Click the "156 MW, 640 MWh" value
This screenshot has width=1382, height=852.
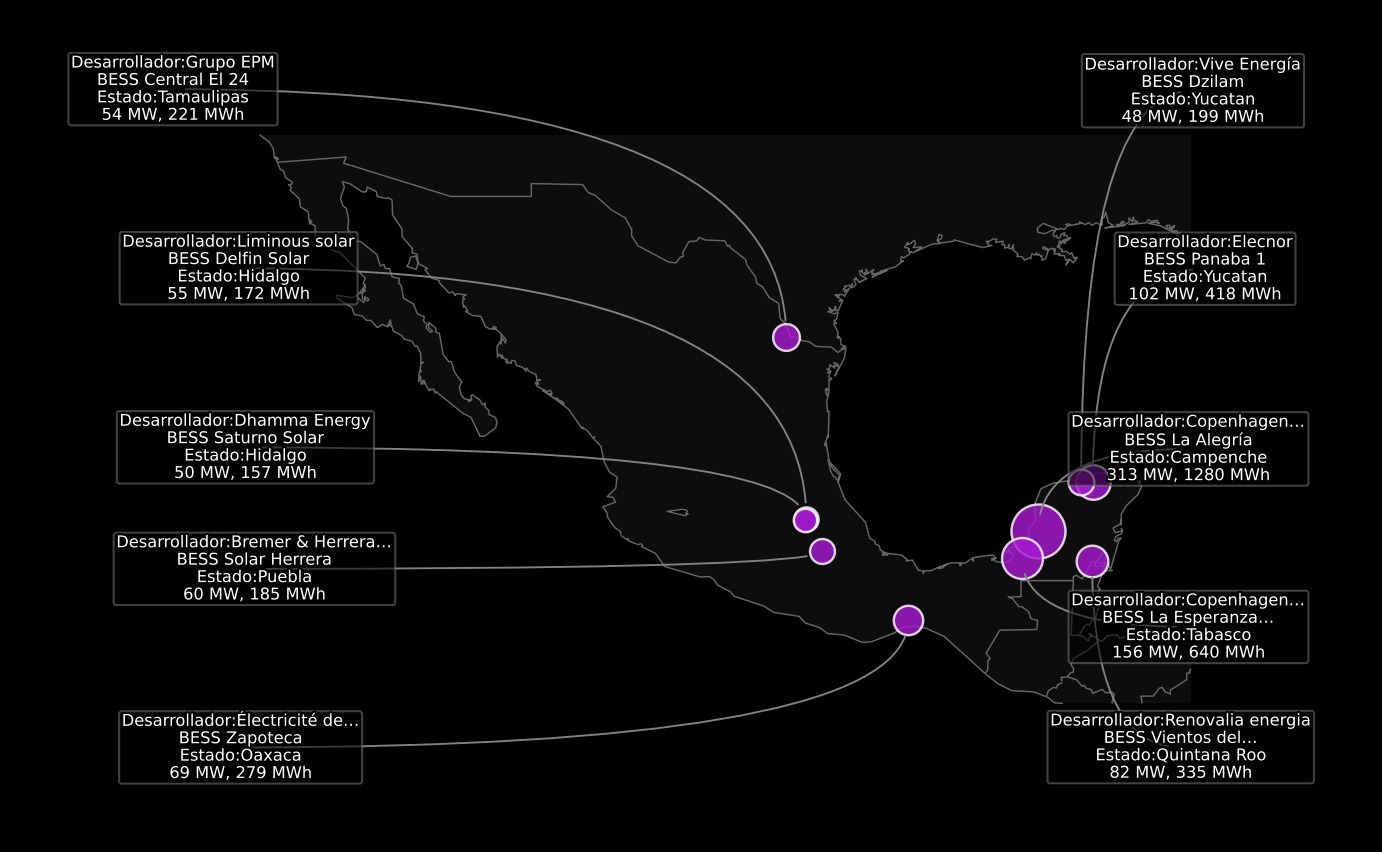tap(1188, 652)
